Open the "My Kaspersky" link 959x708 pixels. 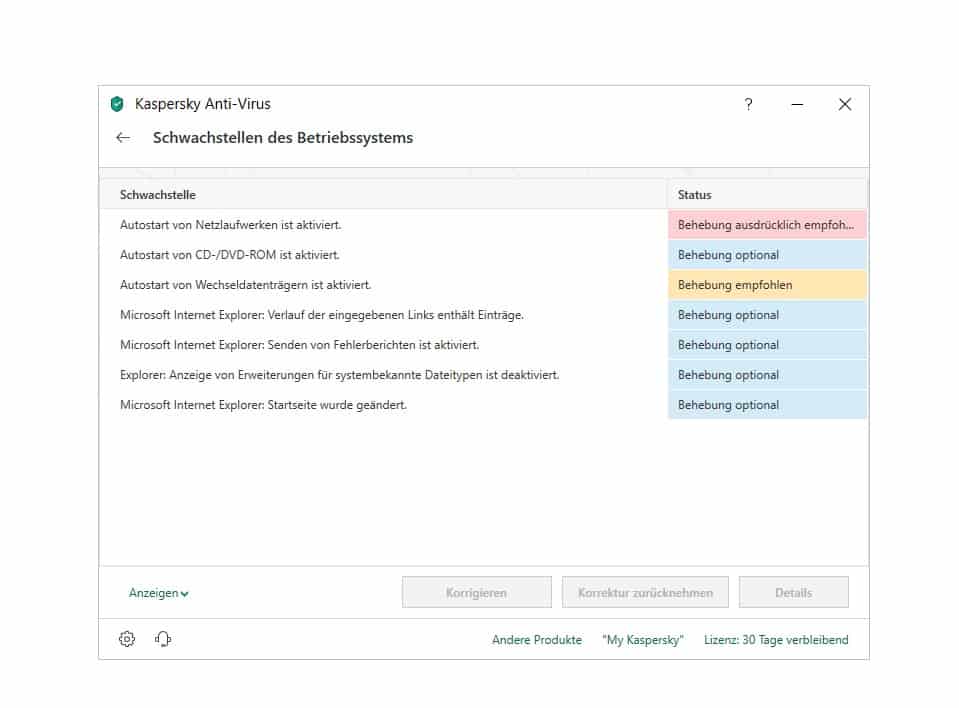pos(642,640)
